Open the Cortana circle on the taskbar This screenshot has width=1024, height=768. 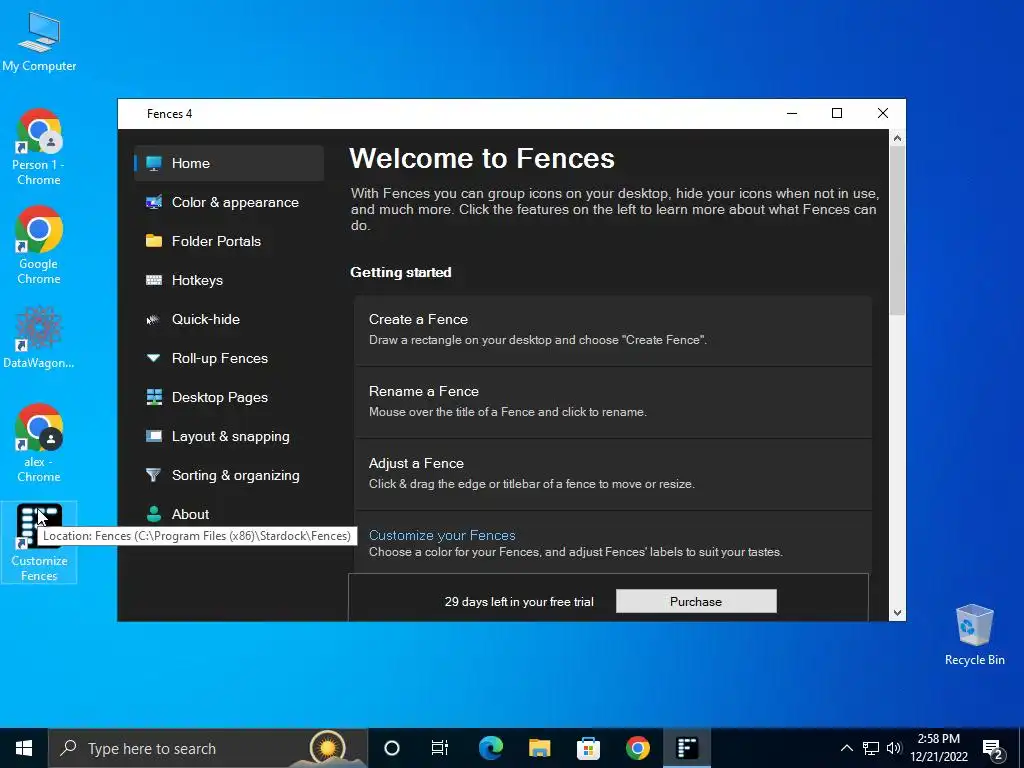pyautogui.click(x=392, y=748)
